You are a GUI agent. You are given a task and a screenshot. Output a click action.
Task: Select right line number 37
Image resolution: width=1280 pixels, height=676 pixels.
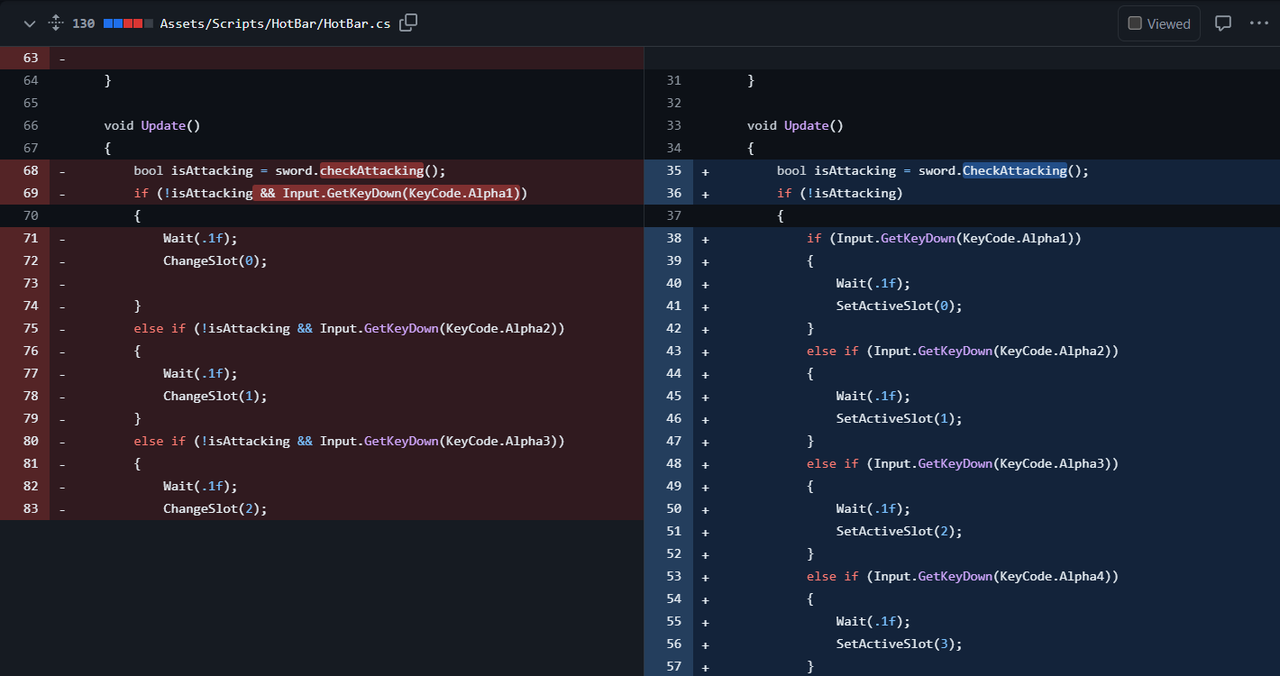click(x=673, y=216)
